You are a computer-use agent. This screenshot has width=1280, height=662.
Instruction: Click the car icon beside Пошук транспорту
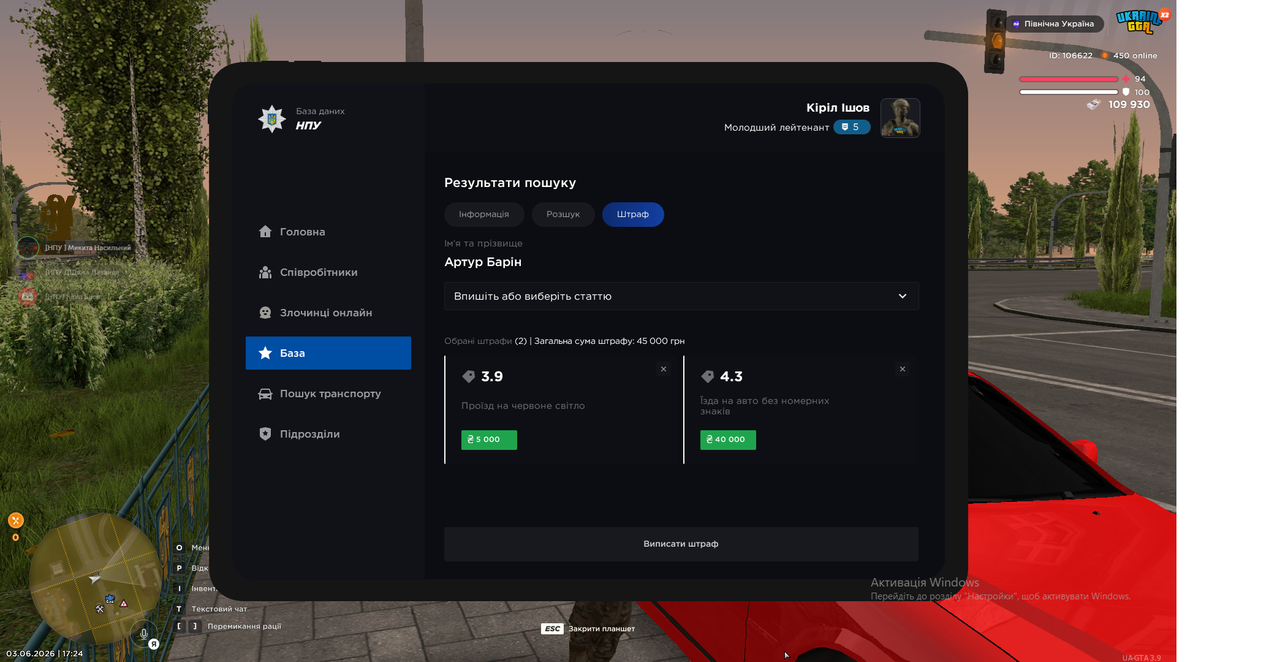tap(265, 394)
